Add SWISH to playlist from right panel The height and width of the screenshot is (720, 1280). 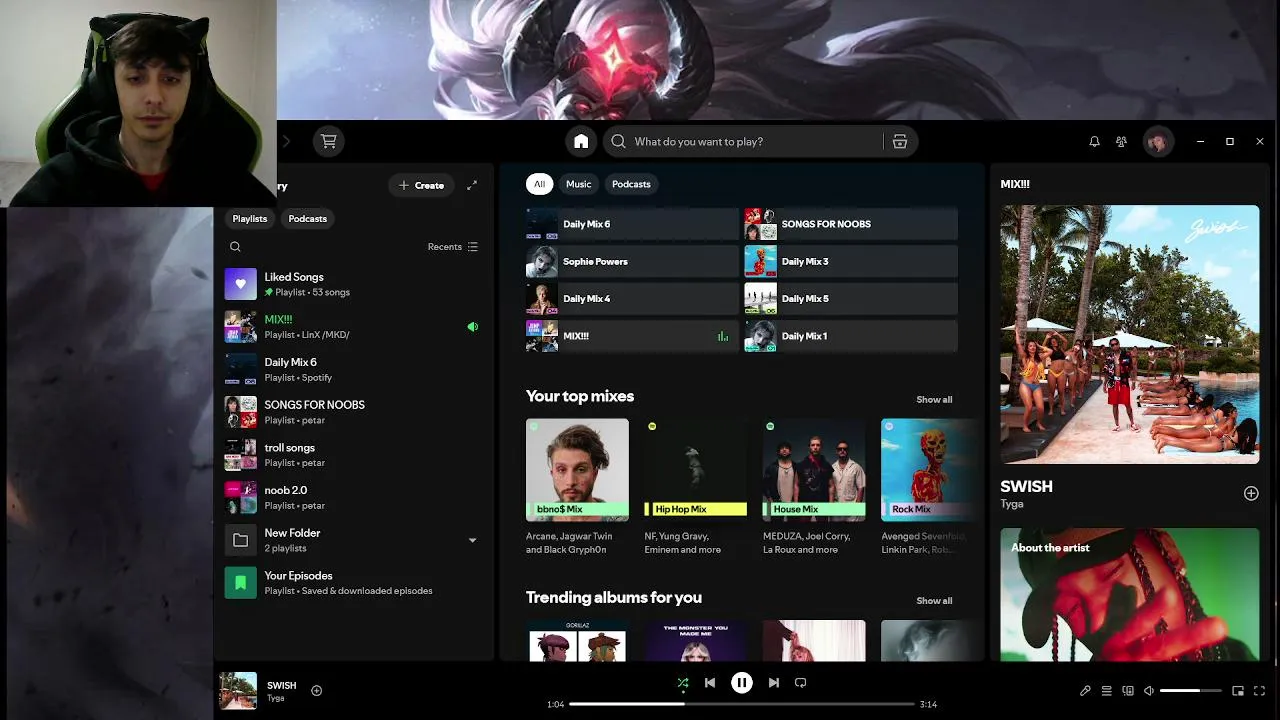tap(1250, 493)
